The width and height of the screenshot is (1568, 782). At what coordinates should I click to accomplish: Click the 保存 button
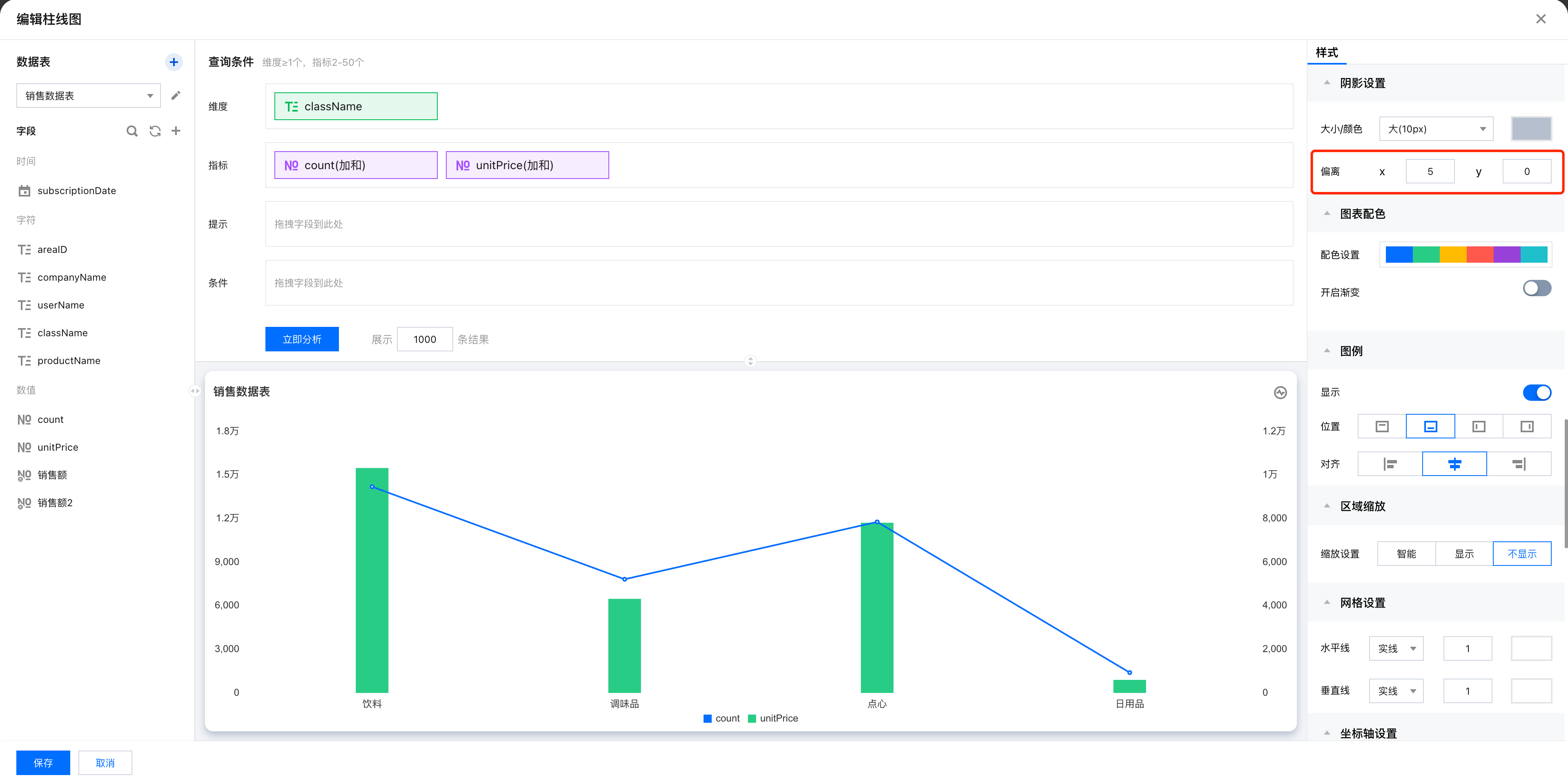coord(42,762)
